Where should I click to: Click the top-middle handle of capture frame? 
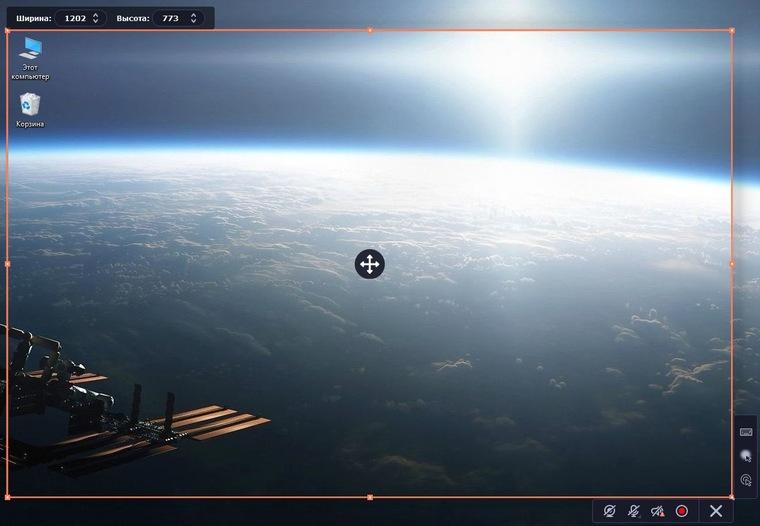pyautogui.click(x=370, y=30)
